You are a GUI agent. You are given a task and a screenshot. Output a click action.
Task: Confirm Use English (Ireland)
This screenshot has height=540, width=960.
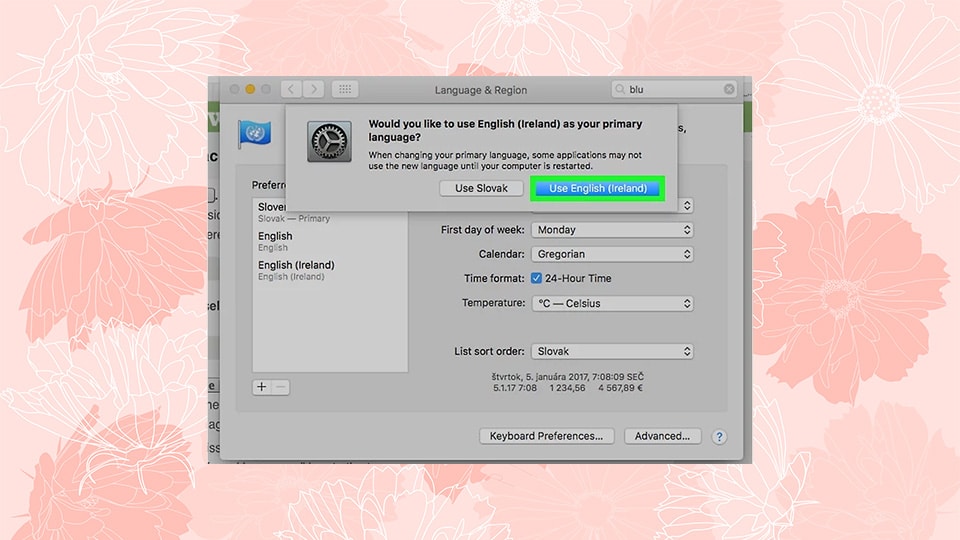click(x=598, y=188)
